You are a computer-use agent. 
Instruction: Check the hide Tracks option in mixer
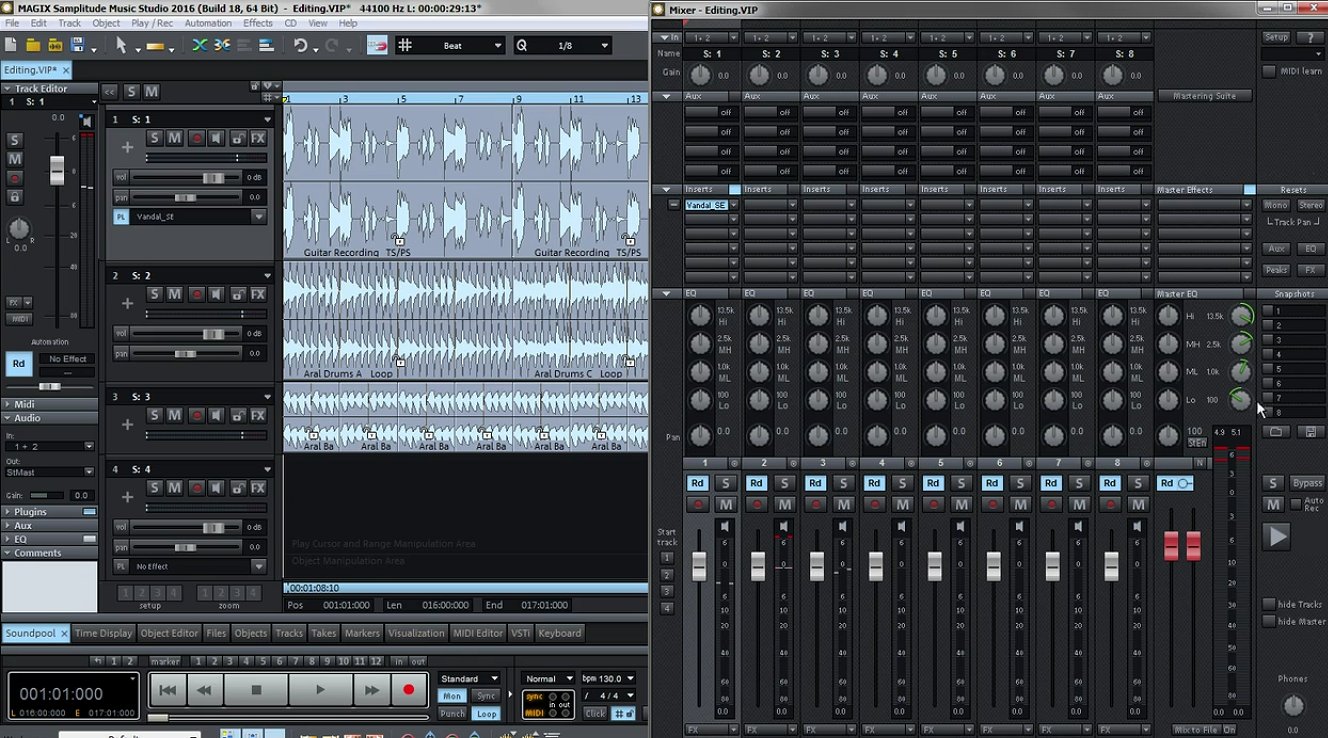coord(1269,604)
